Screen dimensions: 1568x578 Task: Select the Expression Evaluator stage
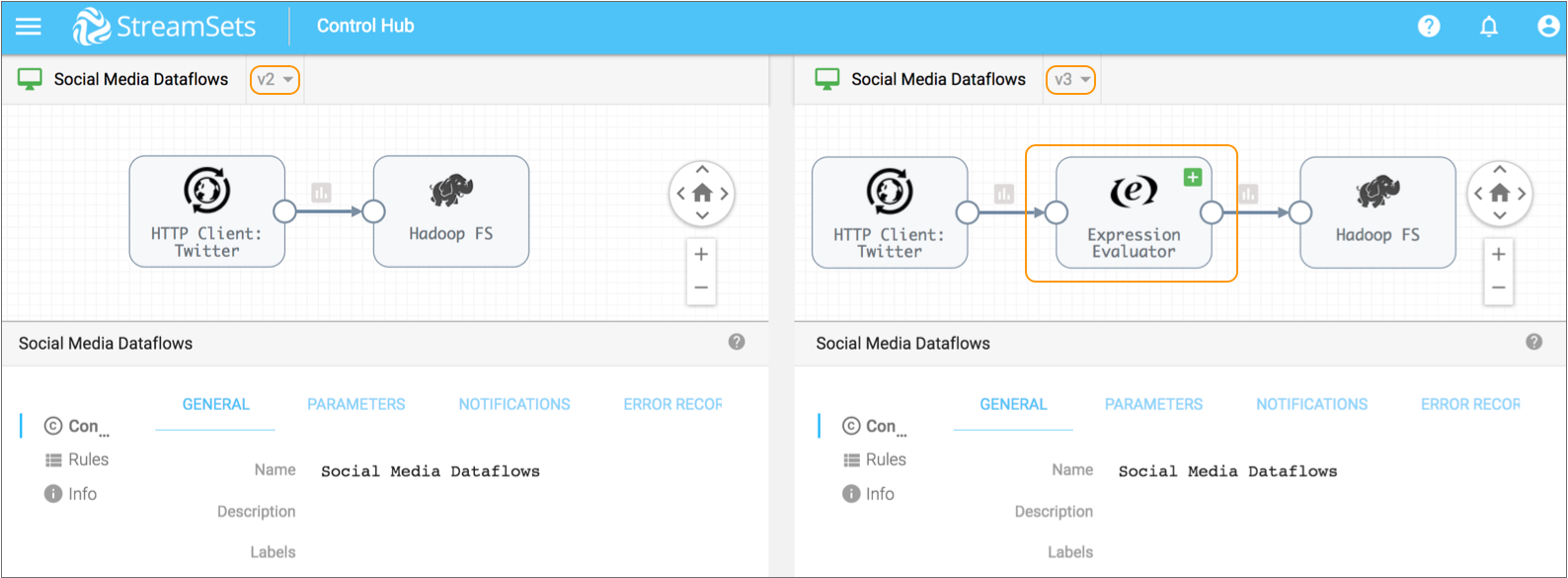pyautogui.click(x=1133, y=213)
